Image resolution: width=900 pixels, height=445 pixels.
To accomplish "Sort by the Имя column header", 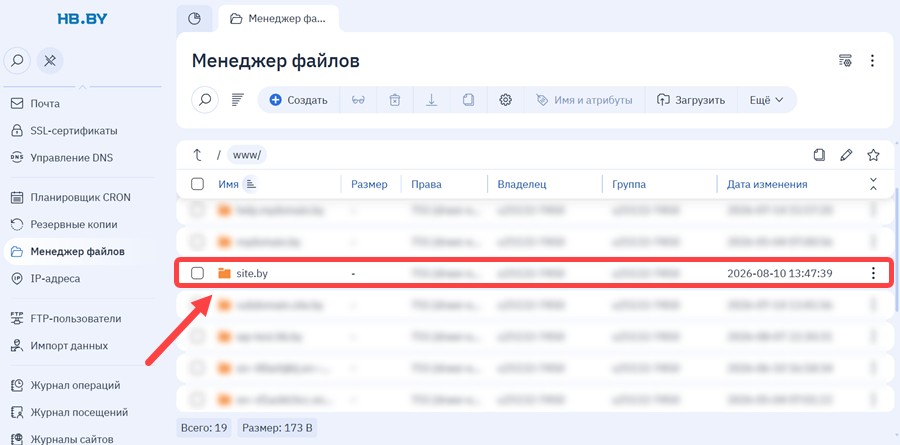I will 228,184.
